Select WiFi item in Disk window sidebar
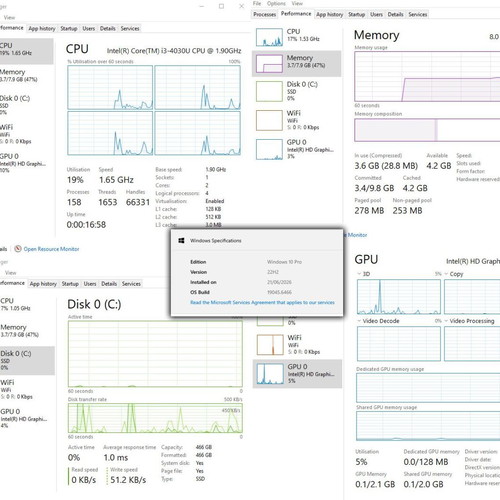 [x=27, y=389]
